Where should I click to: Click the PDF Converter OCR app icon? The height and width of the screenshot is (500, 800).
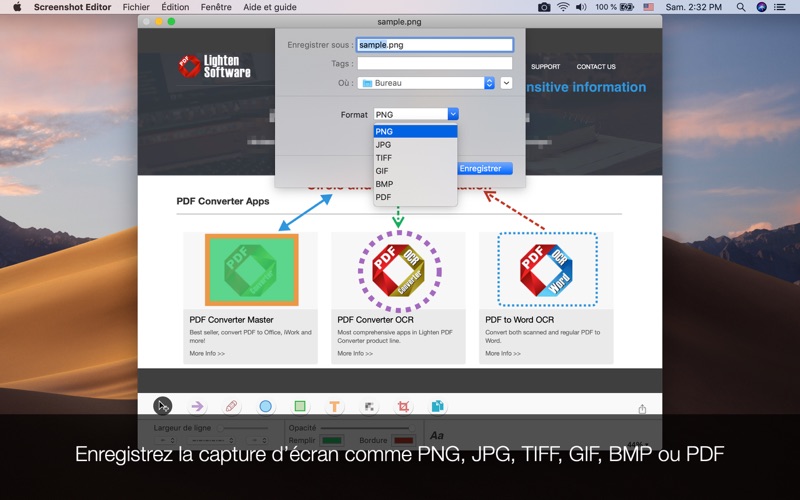(x=398, y=270)
